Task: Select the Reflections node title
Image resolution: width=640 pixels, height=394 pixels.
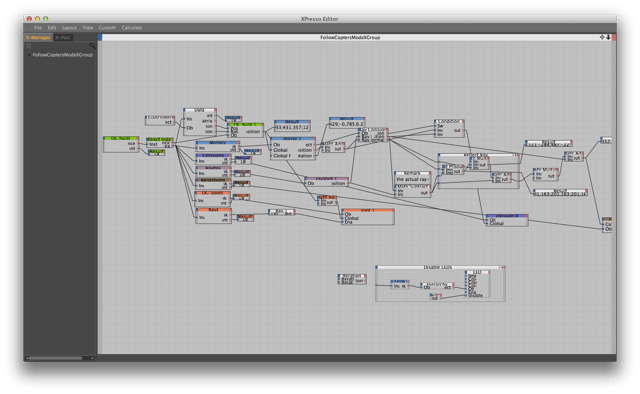Action: 213,180
